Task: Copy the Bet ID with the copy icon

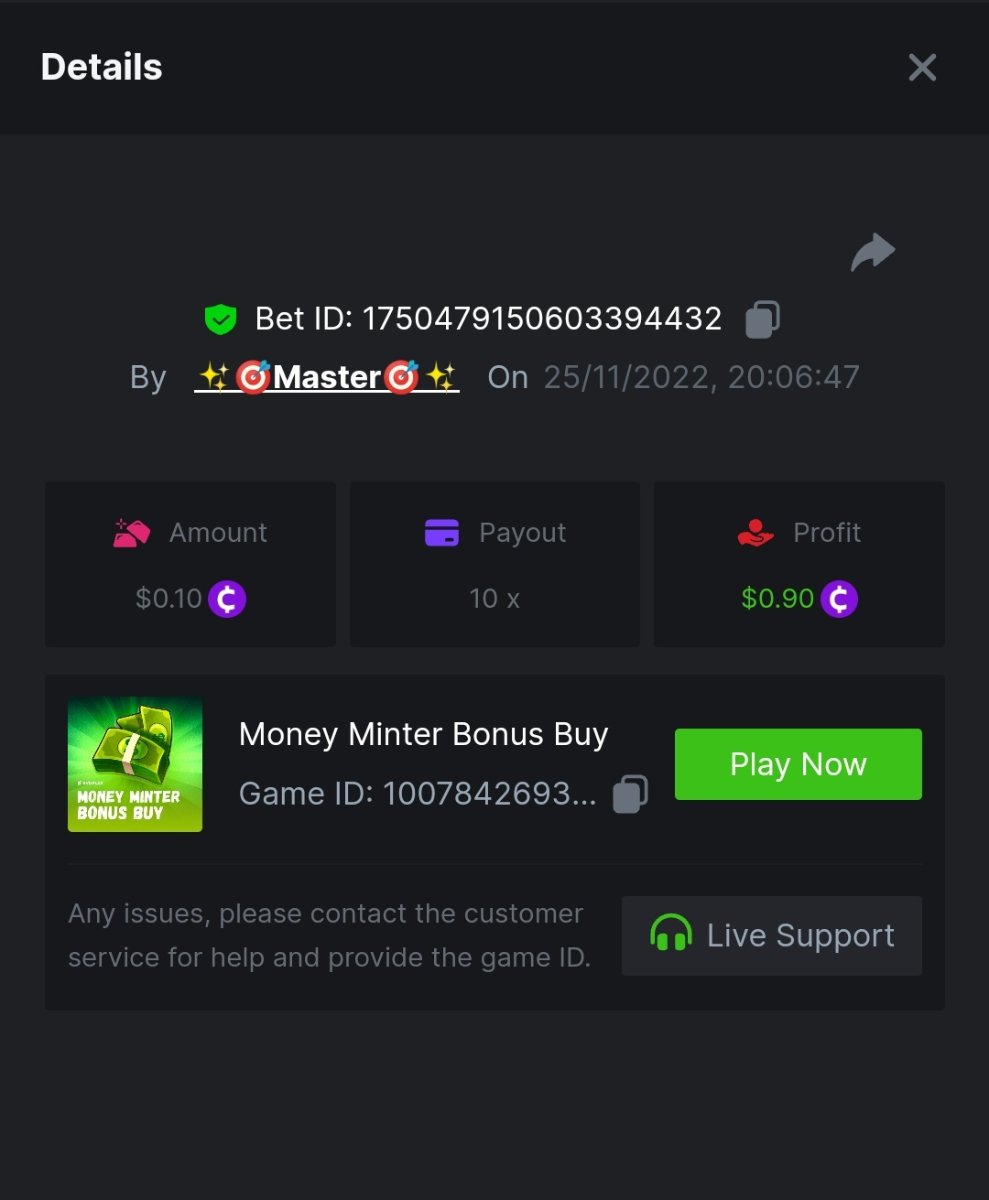Action: [763, 319]
